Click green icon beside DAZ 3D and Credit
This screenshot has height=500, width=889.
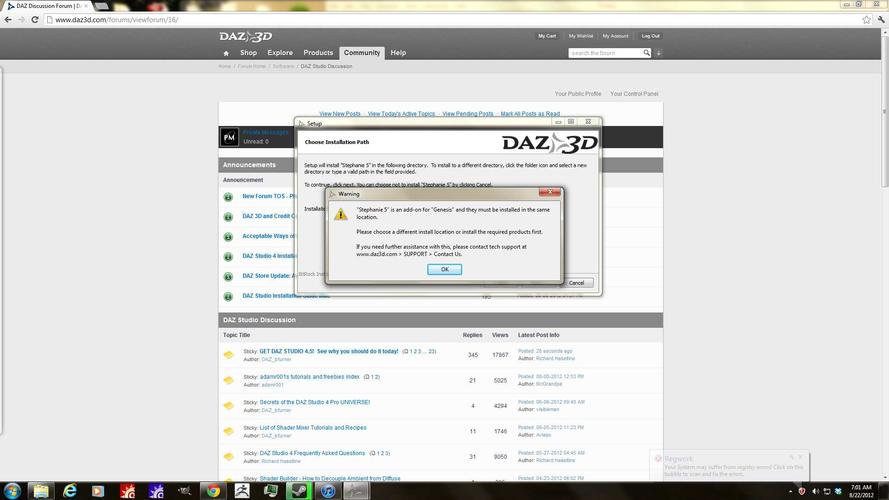point(228,217)
